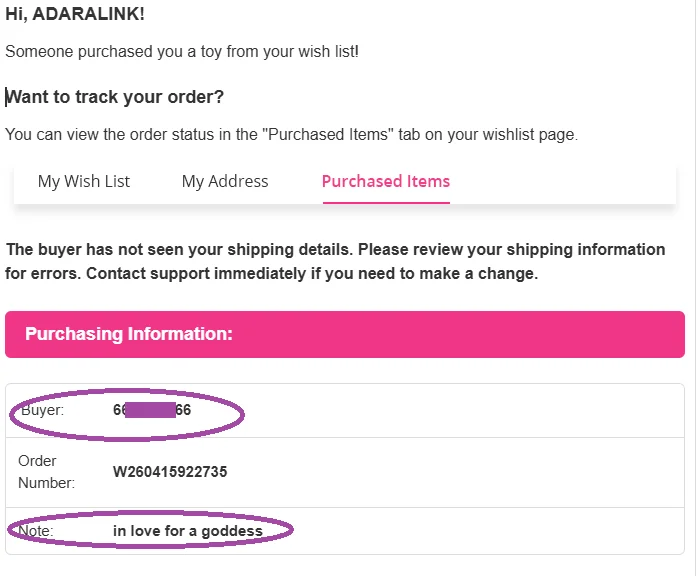Switch to the My Address tab
The width and height of the screenshot is (698, 576).
point(225,181)
